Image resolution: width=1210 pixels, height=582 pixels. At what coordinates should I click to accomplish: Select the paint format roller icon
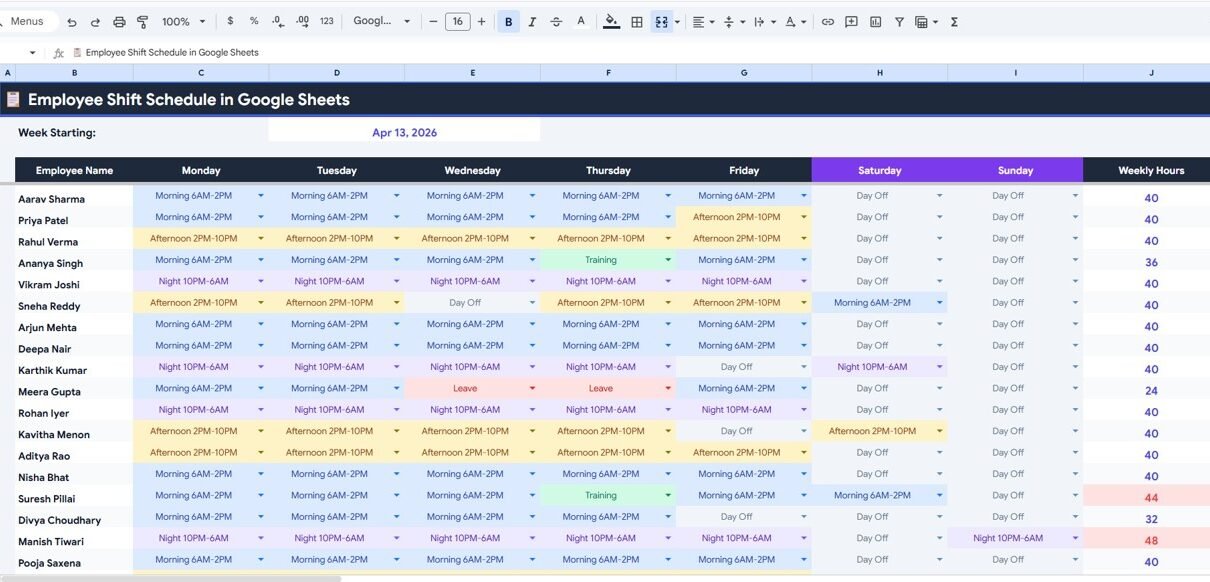[x=142, y=22]
